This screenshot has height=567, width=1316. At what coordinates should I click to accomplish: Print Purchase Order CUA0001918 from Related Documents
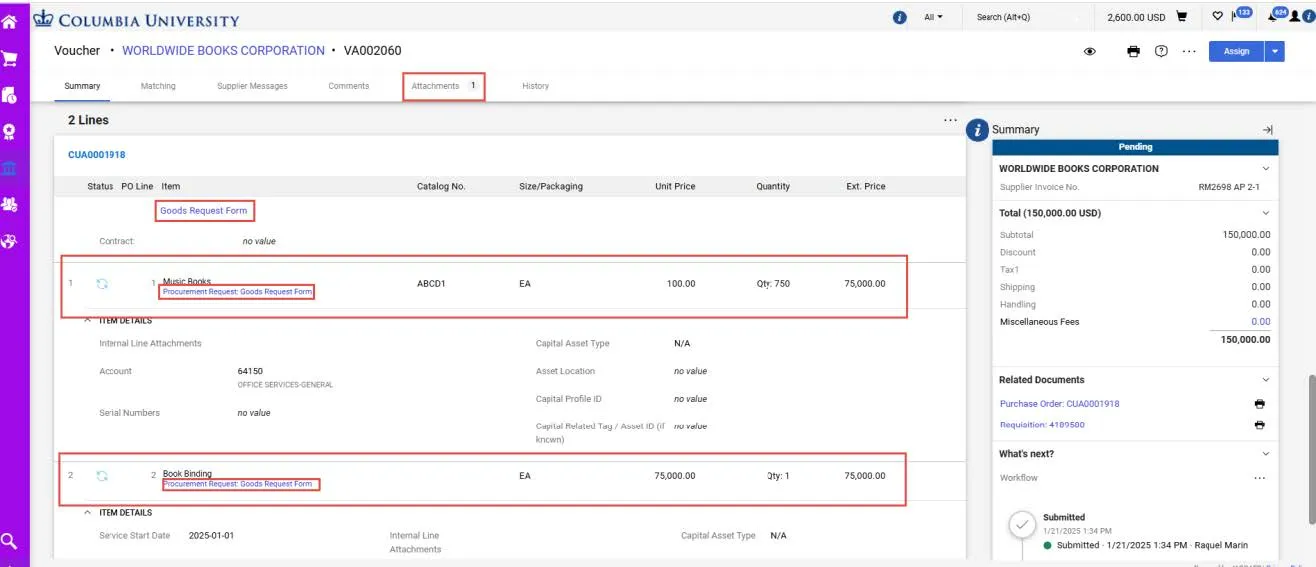pyautogui.click(x=1259, y=404)
